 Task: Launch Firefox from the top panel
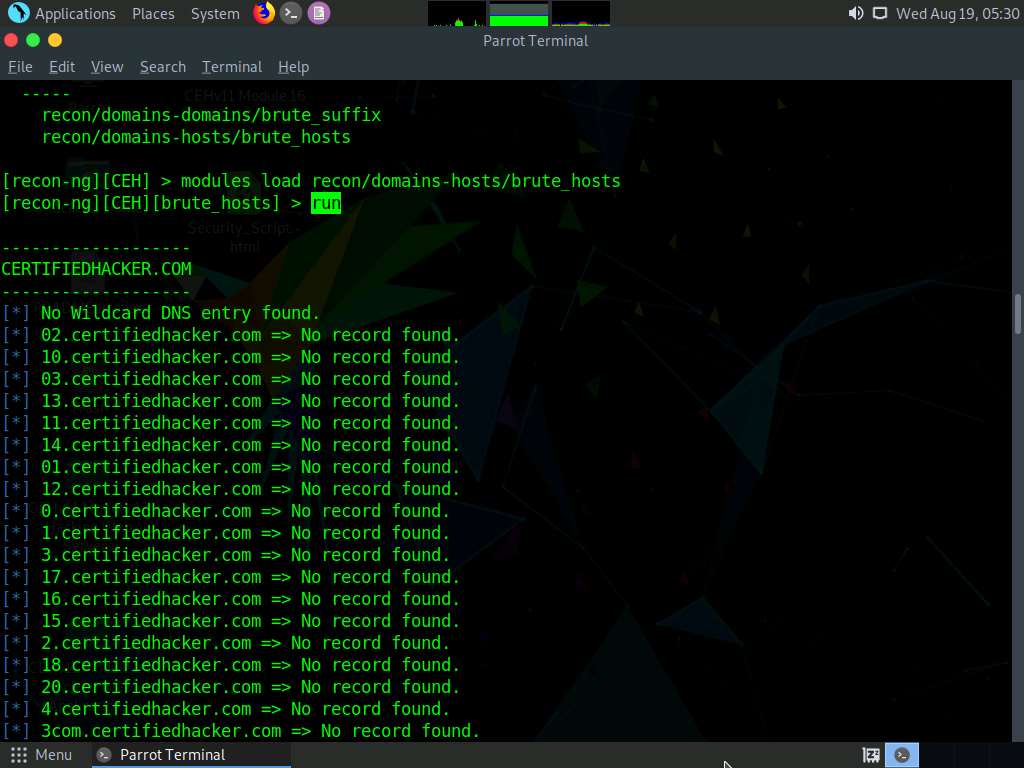pos(264,12)
